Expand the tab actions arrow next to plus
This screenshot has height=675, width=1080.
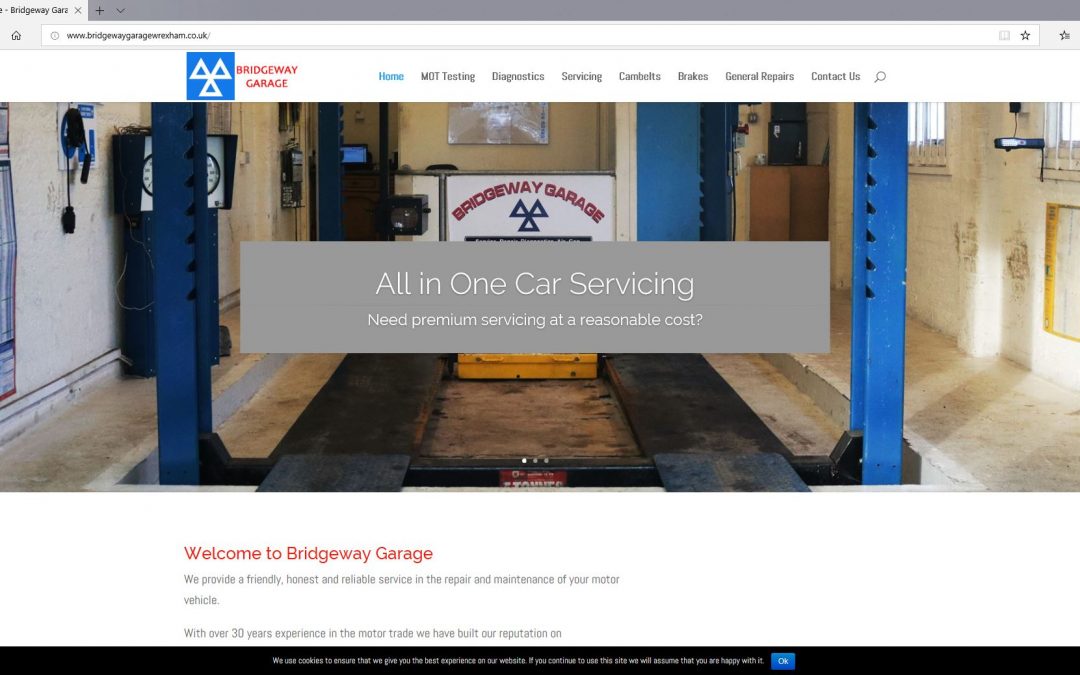pyautogui.click(x=119, y=10)
